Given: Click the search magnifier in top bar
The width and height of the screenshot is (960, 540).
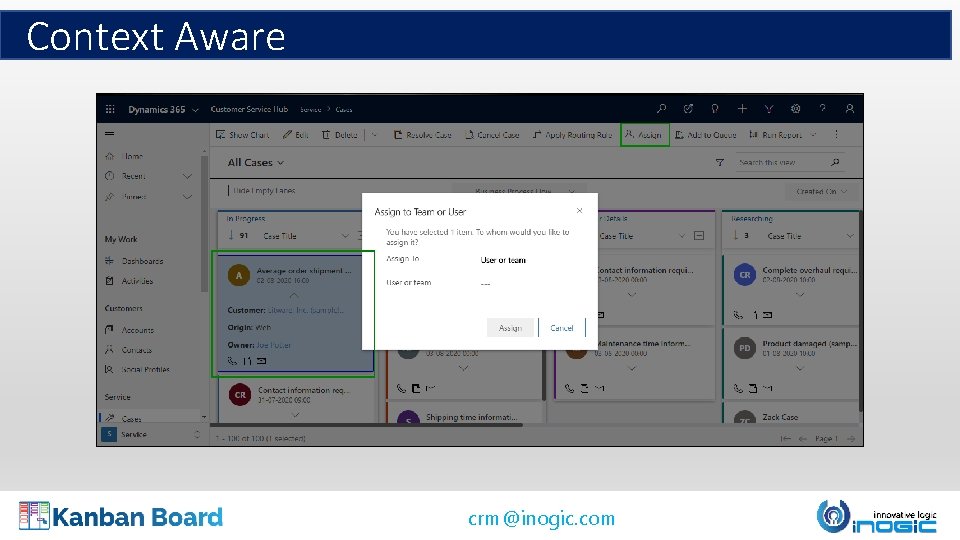Looking at the screenshot, I should pos(661,108).
